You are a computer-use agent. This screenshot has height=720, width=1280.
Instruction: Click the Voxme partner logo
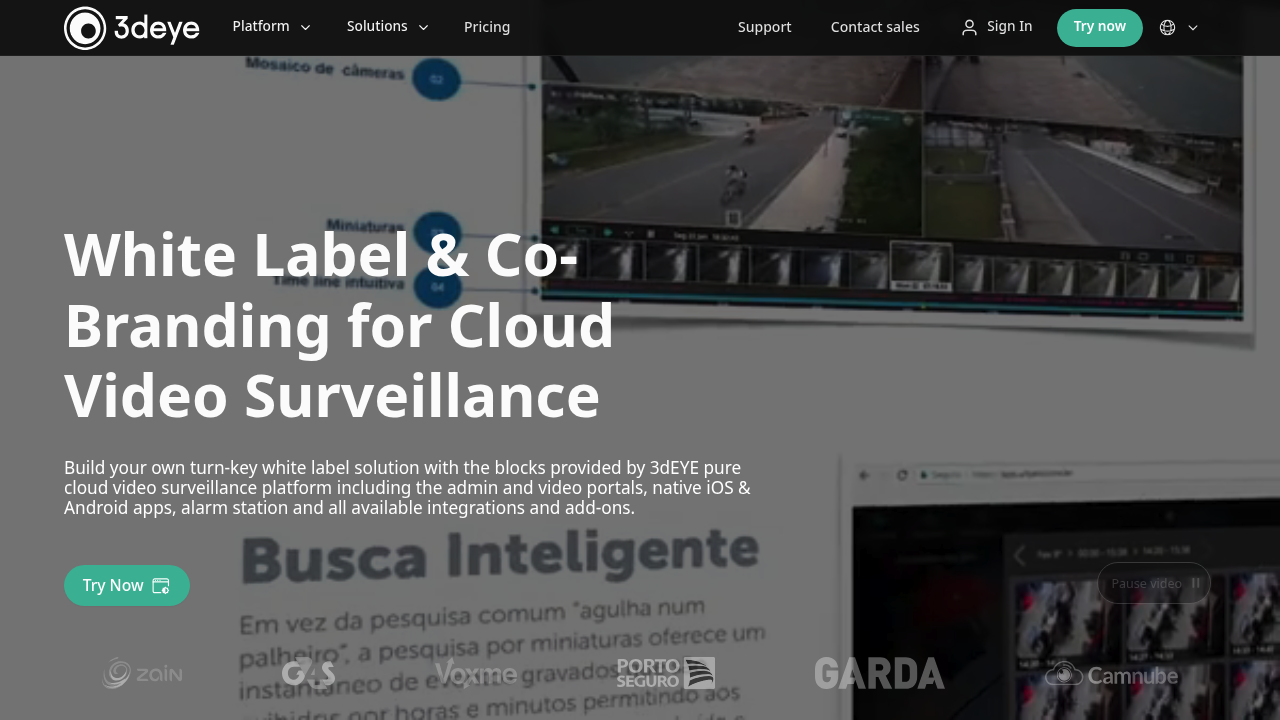476,673
